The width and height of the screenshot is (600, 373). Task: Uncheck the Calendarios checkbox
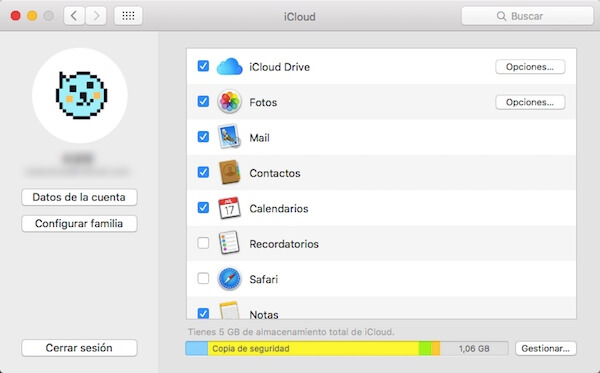[x=203, y=208]
